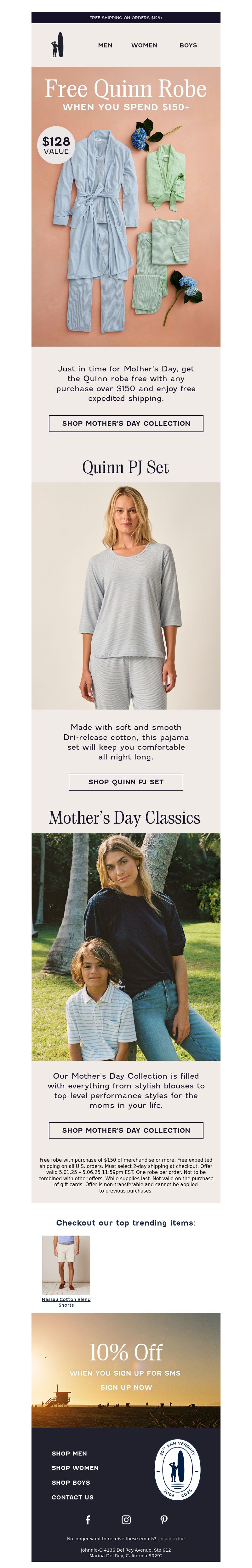Viewport: 252px width, 1568px height.
Task: Click the Shop Women footer link
Action: point(75,1468)
